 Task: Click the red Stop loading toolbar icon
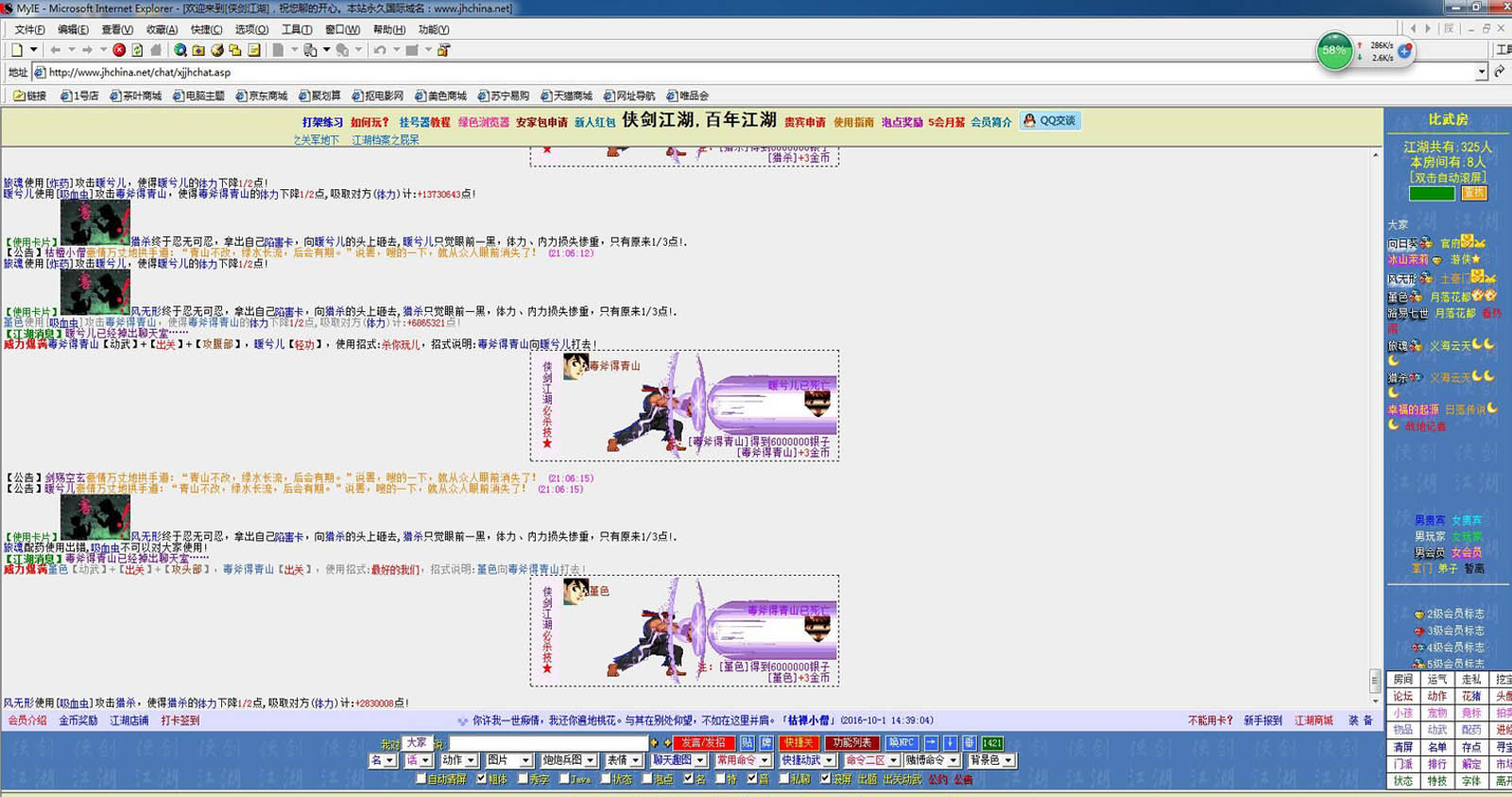click(x=119, y=50)
